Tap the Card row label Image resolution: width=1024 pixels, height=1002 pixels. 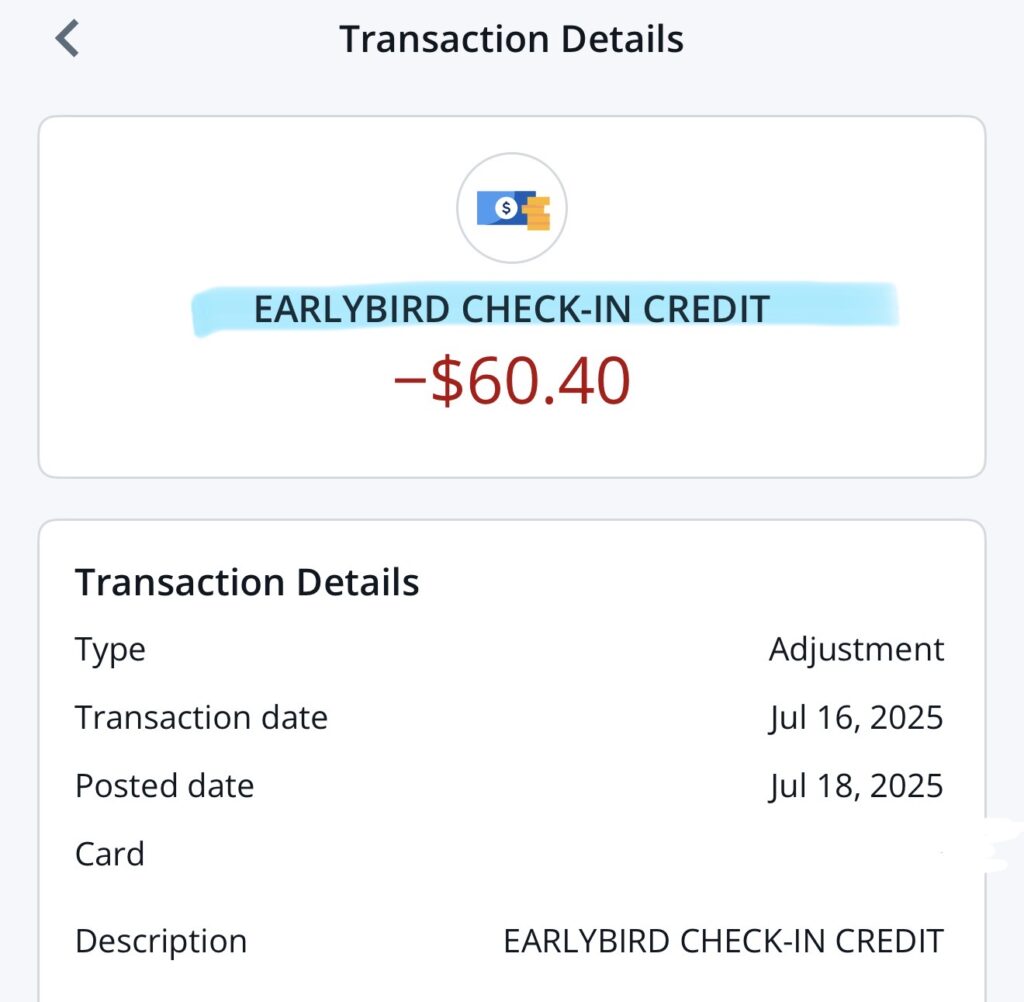(110, 854)
